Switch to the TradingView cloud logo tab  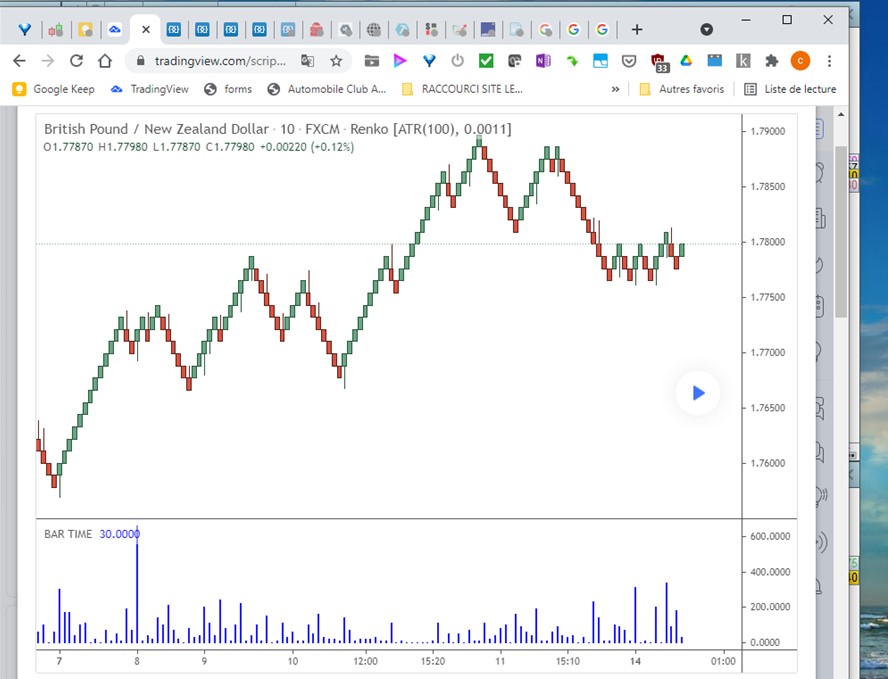pyautogui.click(x=115, y=29)
